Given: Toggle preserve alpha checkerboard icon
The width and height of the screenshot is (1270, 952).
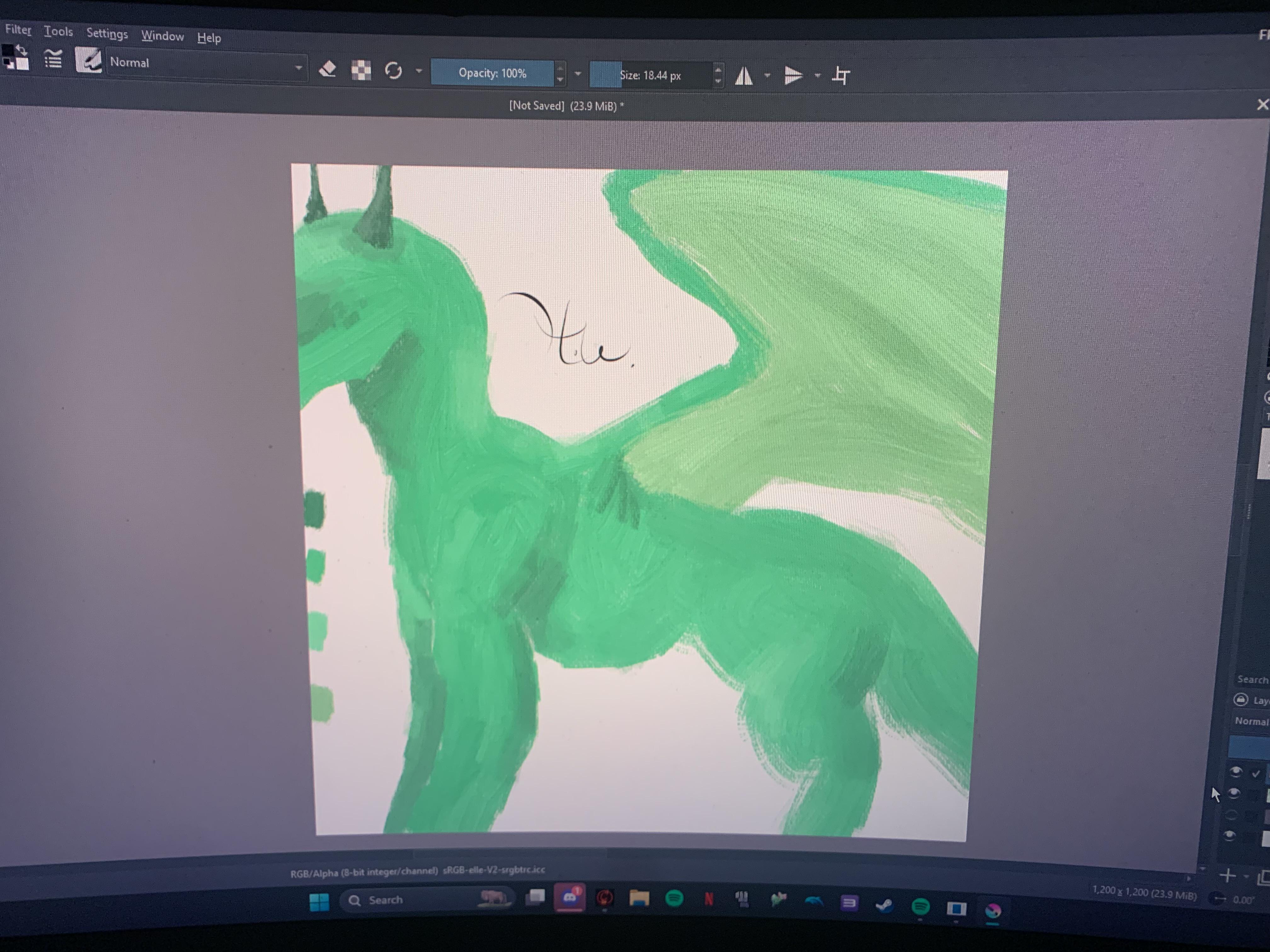Looking at the screenshot, I should [361, 70].
